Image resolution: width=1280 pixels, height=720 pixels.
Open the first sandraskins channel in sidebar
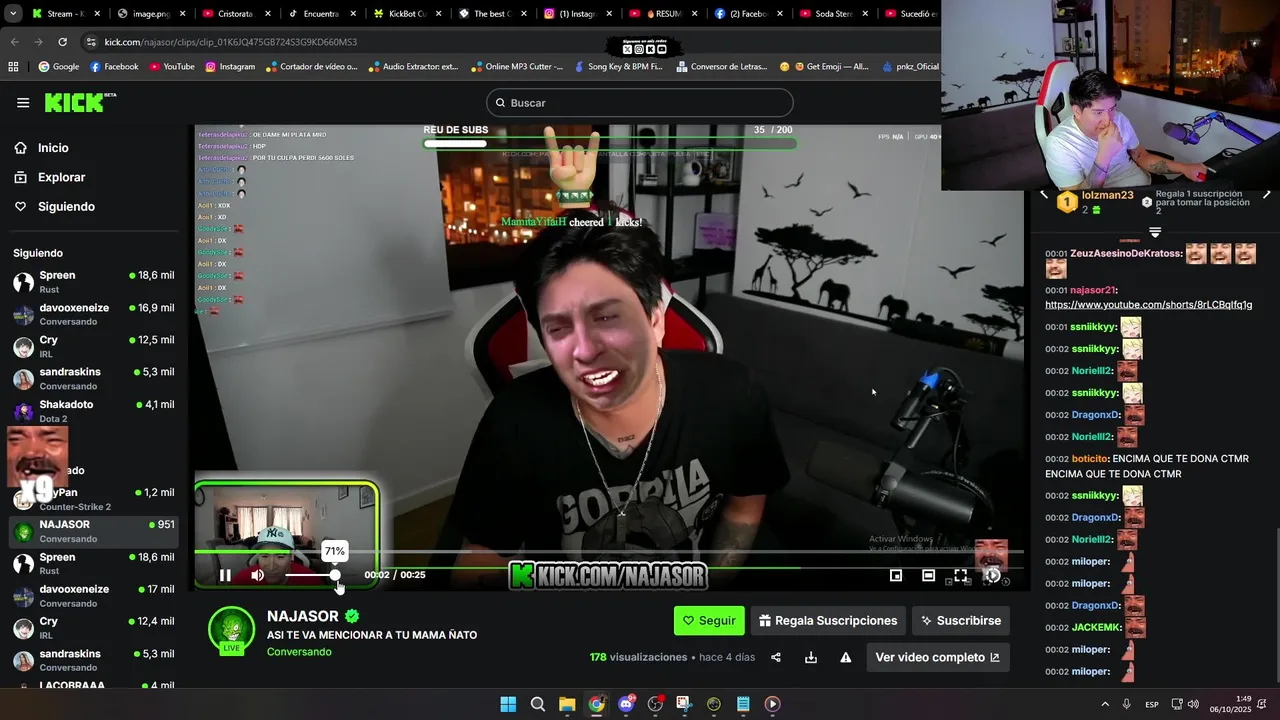pyautogui.click(x=94, y=378)
